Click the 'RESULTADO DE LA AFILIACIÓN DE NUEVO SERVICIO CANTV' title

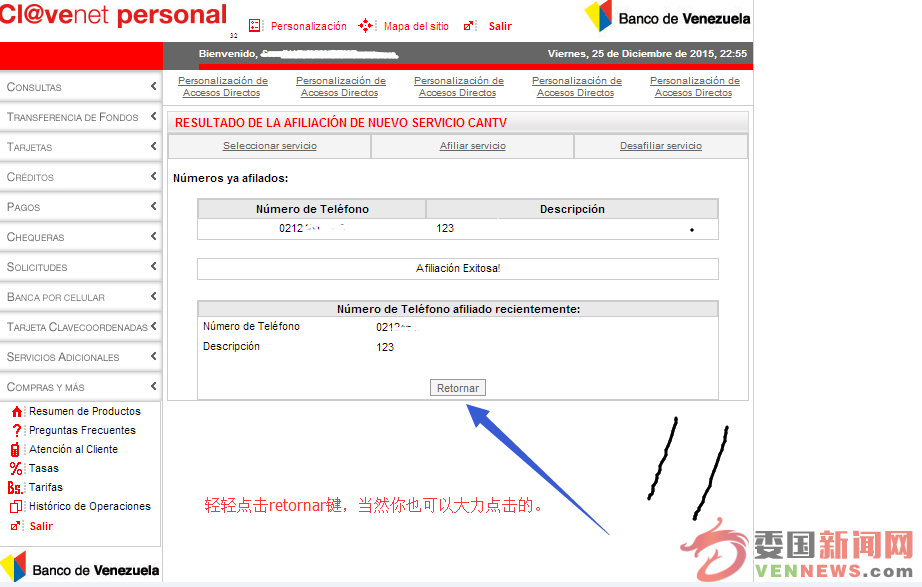point(340,122)
